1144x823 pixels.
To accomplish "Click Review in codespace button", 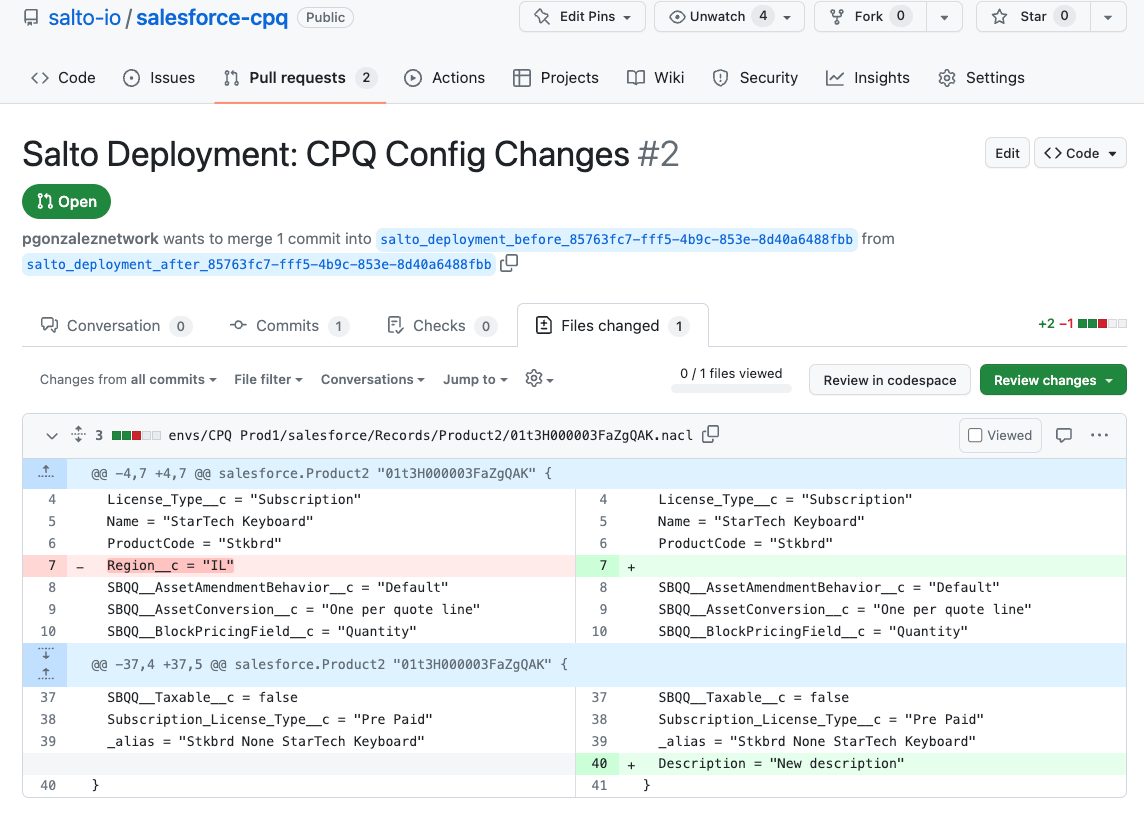I will (889, 380).
